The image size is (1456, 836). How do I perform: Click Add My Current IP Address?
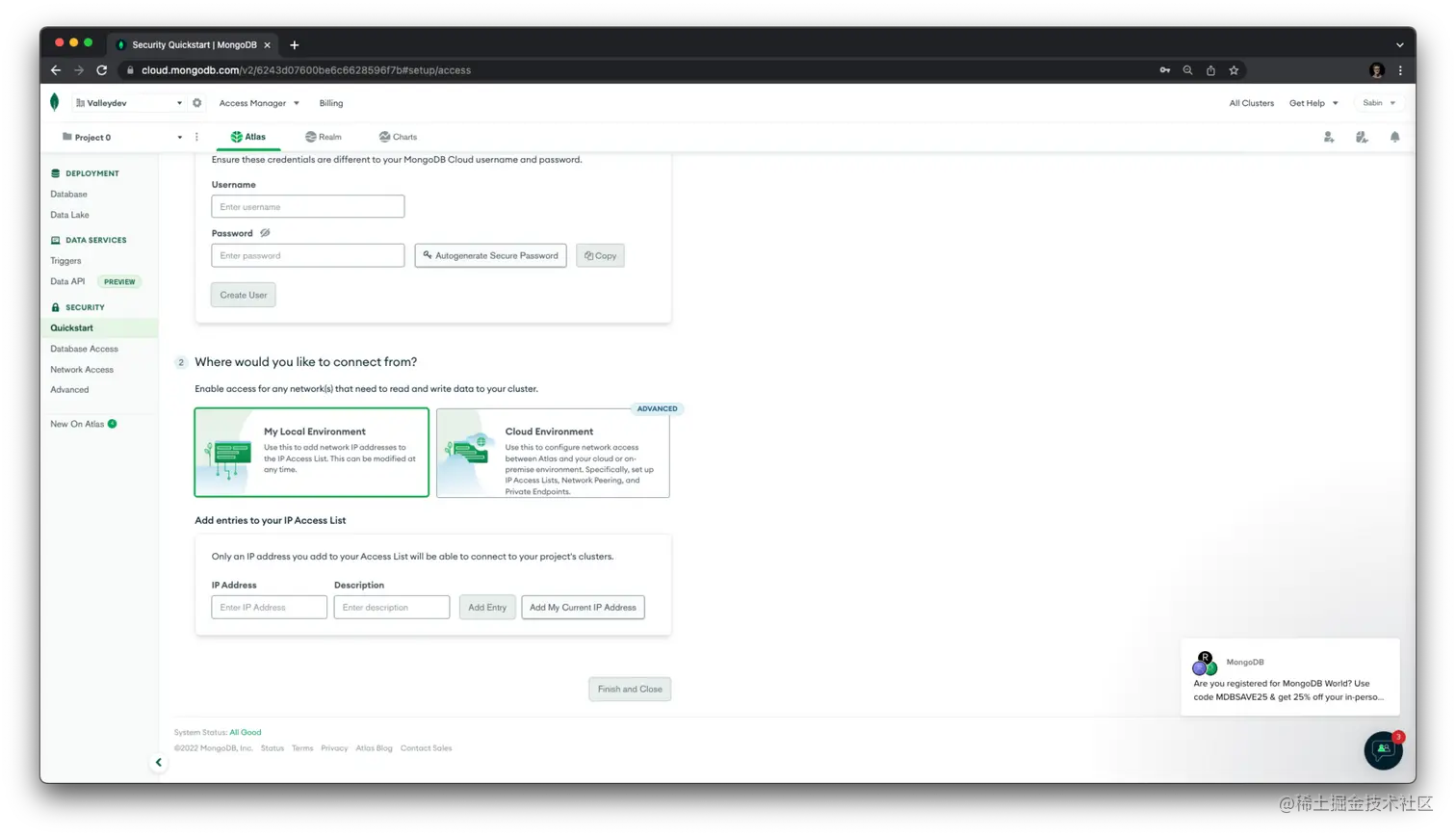(x=583, y=607)
